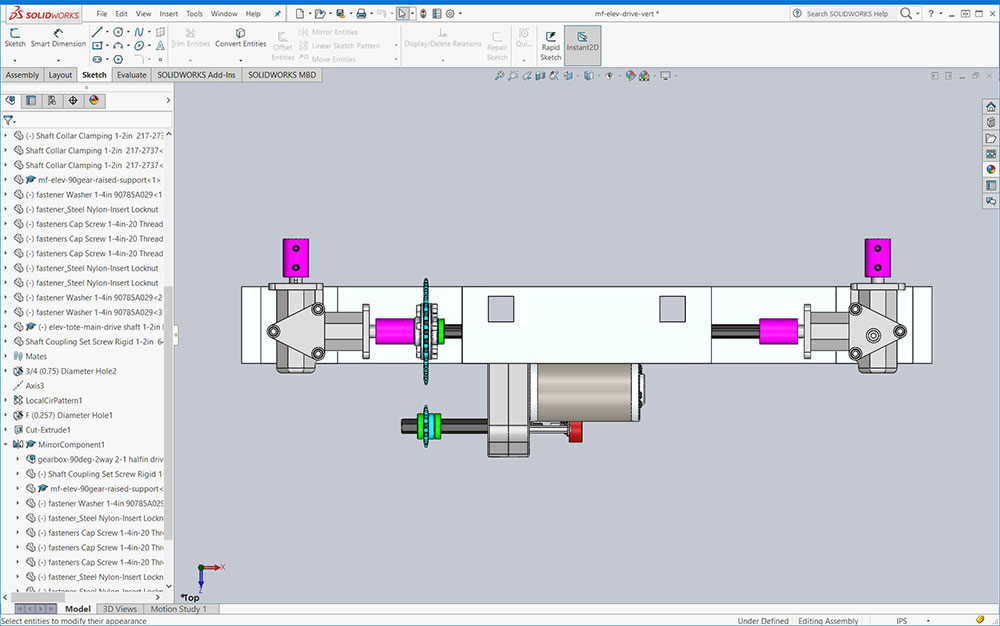Select Cut-Extrude1 feature in the tree

click(49, 429)
